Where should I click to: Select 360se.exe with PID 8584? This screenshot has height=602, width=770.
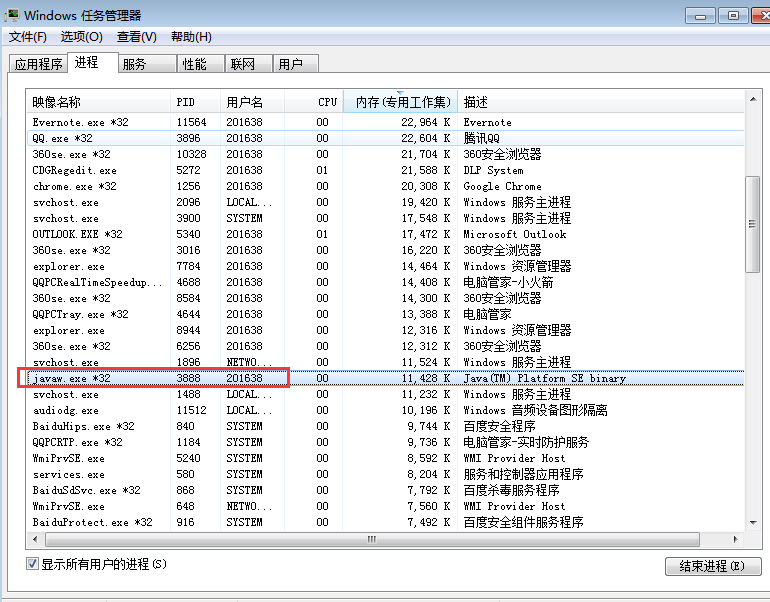coord(385,298)
